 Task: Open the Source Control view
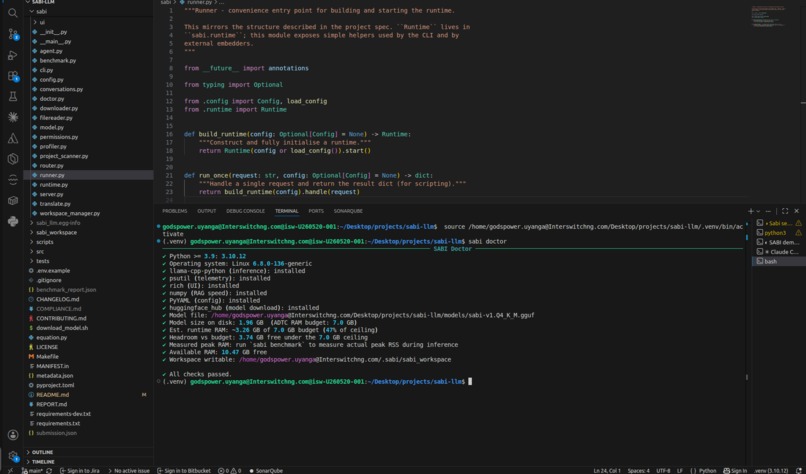click(13, 34)
